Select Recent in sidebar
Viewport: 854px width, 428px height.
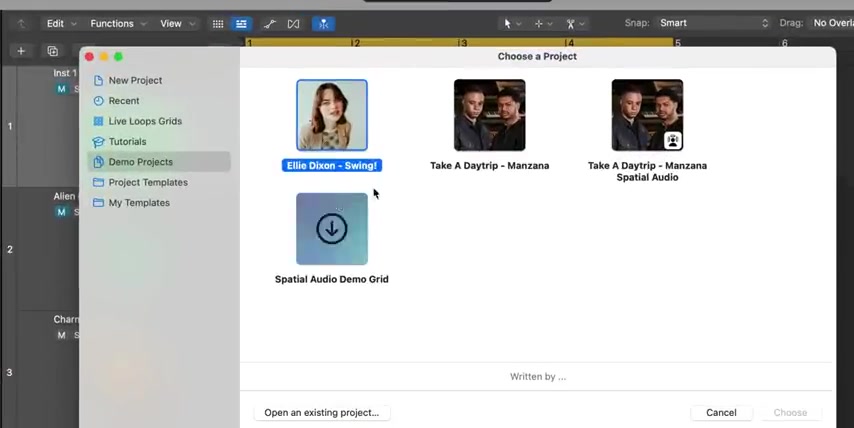click(x=158, y=101)
